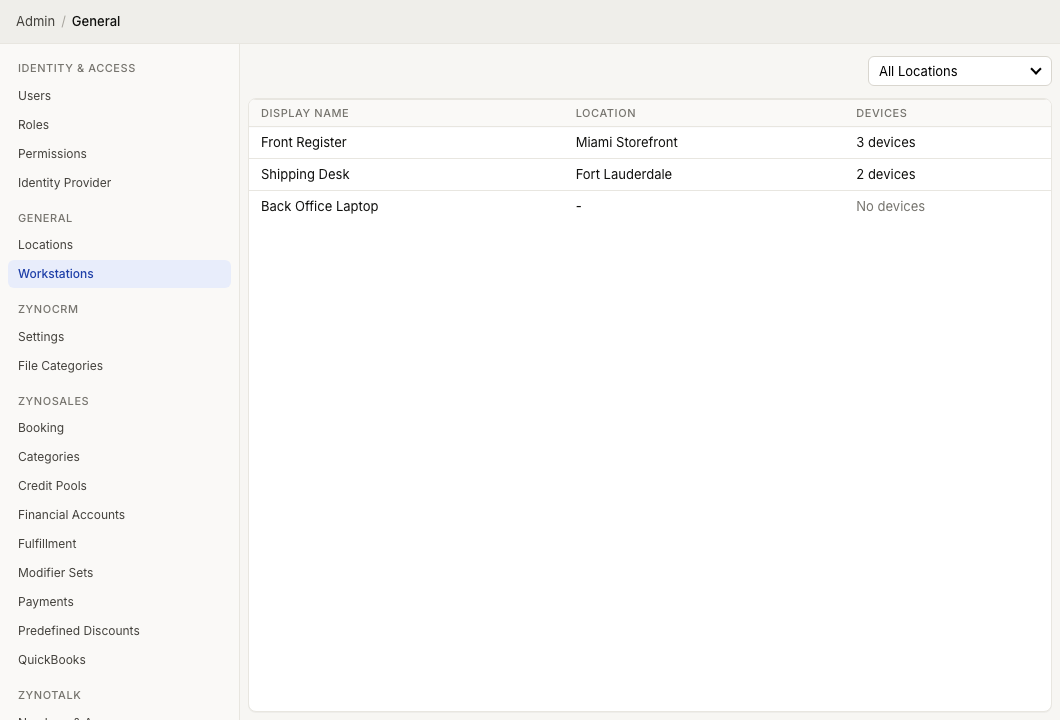Click the Back Office Laptop name
The width and height of the screenshot is (1060, 720).
tap(319, 206)
